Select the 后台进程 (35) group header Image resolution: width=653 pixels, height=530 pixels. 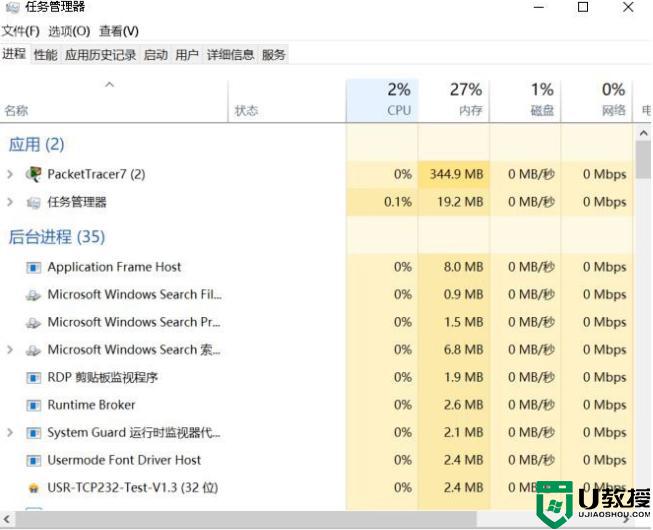[57, 237]
